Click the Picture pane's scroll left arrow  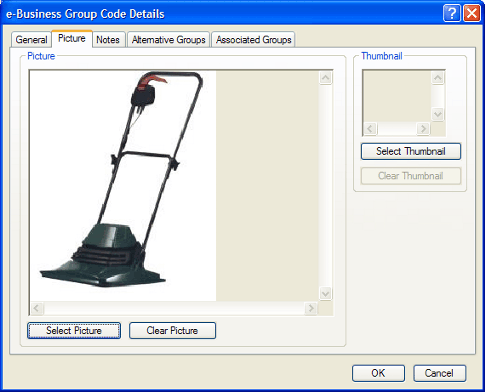tap(37, 308)
